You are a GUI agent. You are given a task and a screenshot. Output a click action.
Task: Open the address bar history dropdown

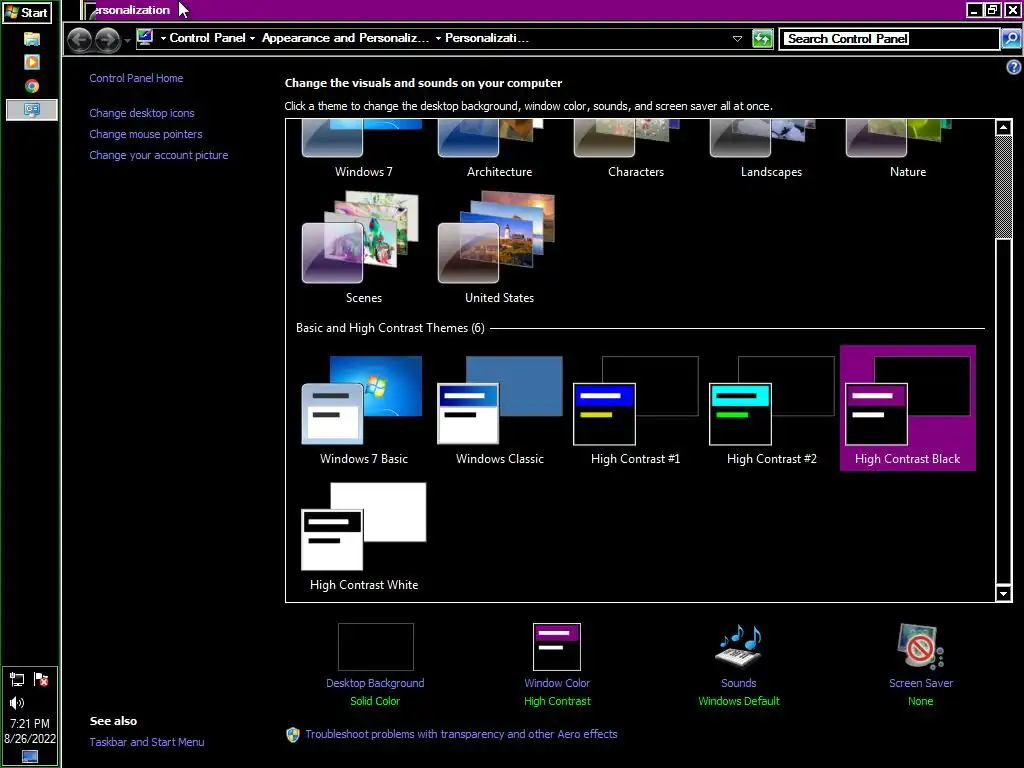(x=737, y=39)
